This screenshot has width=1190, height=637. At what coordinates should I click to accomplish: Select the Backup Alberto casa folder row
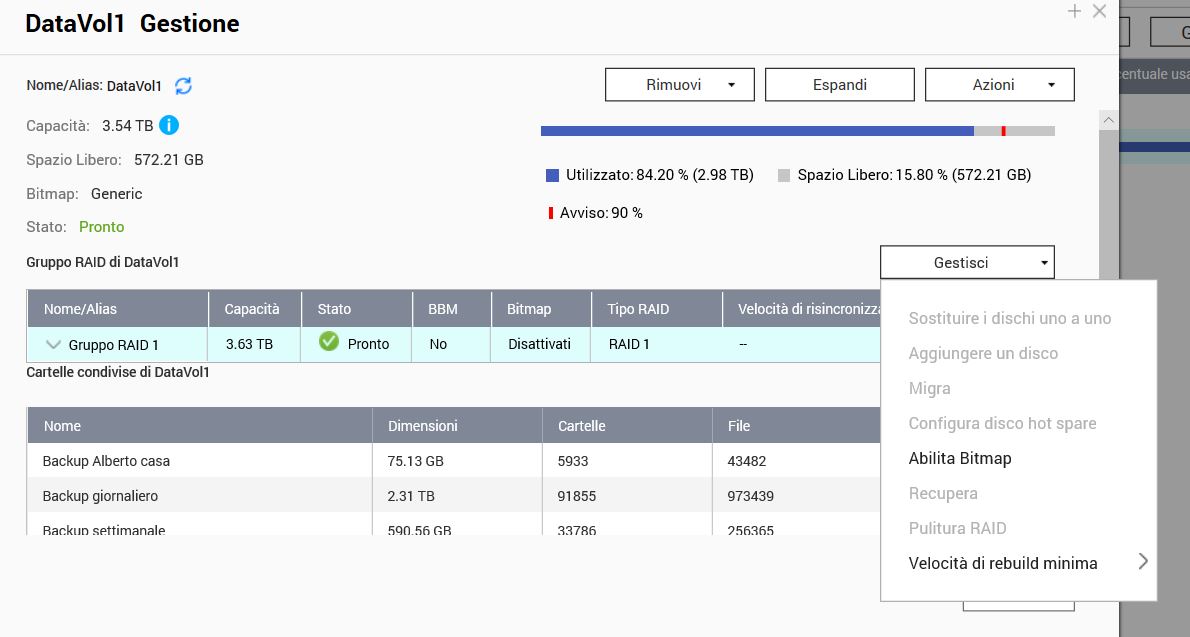(x=106, y=461)
